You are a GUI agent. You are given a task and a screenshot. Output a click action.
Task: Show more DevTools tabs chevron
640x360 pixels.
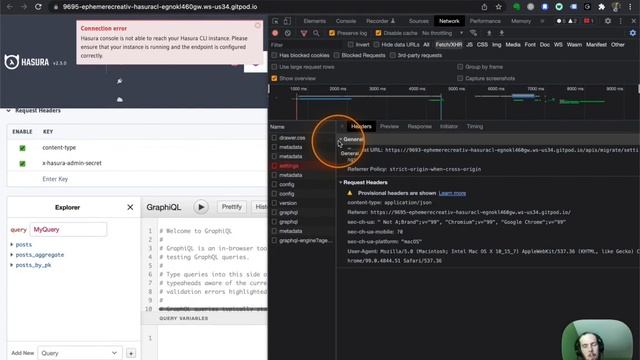coord(542,21)
